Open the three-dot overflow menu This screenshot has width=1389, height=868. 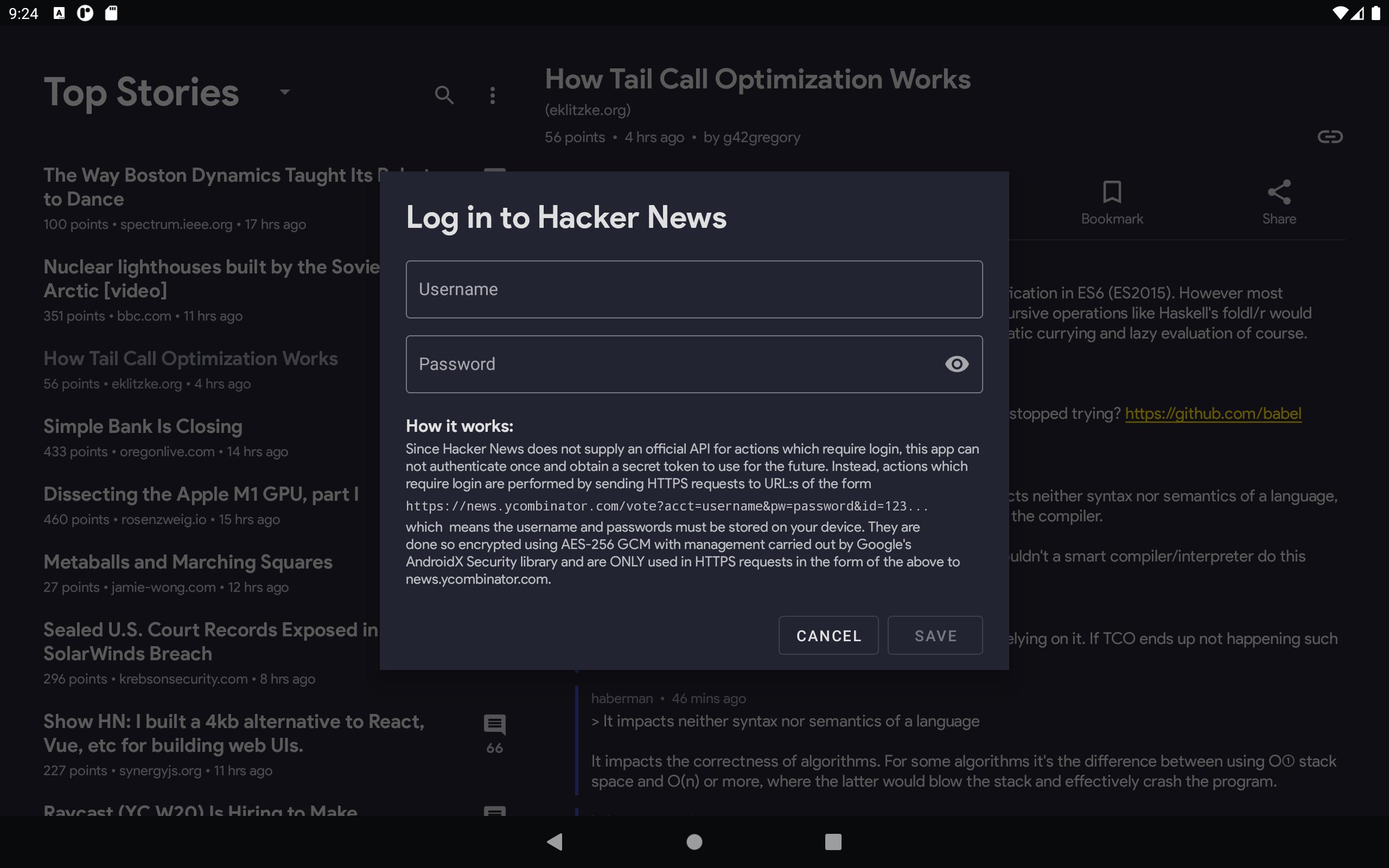click(493, 95)
